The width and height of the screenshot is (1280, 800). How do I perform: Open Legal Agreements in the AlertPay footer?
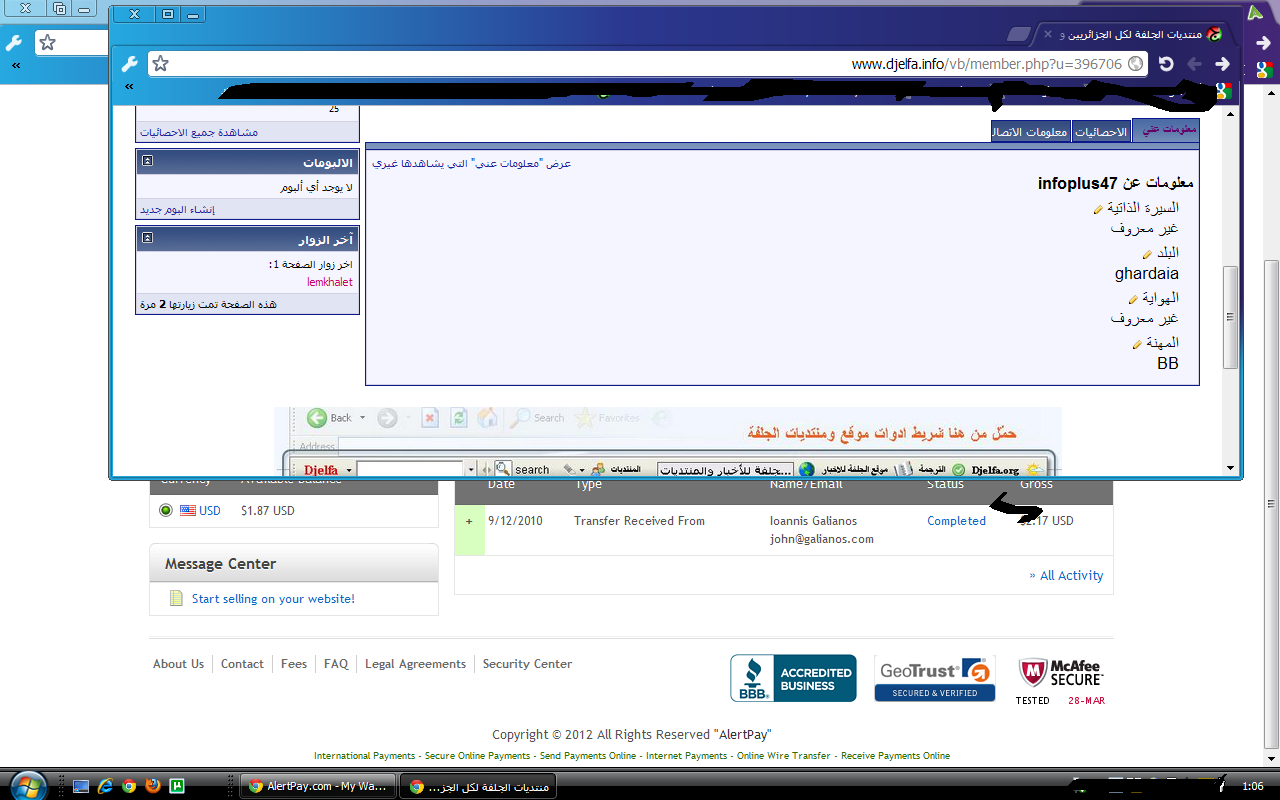(415, 664)
